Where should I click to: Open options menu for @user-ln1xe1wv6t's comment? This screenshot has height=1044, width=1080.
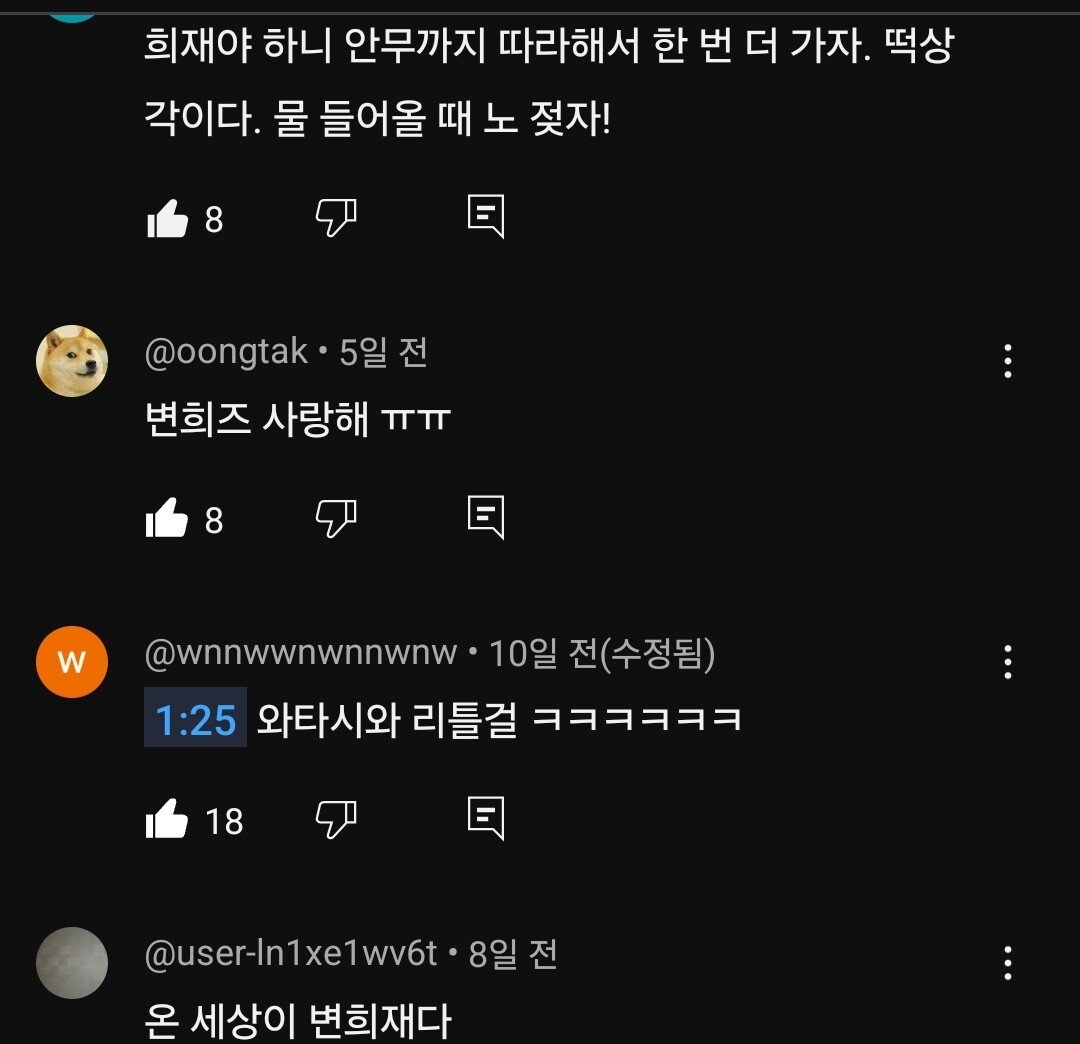click(x=1008, y=963)
